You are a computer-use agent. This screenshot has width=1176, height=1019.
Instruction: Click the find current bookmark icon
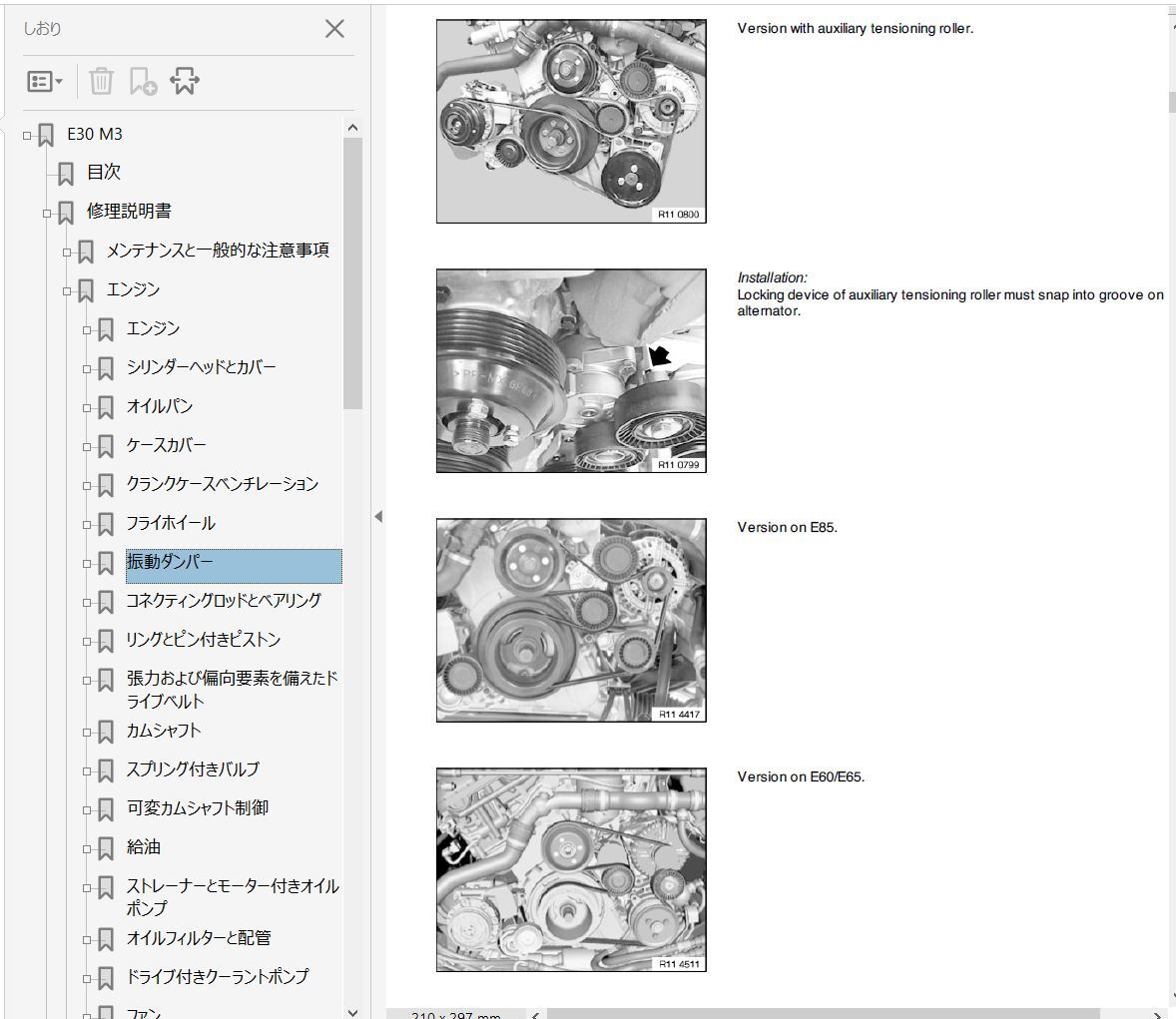tap(185, 81)
